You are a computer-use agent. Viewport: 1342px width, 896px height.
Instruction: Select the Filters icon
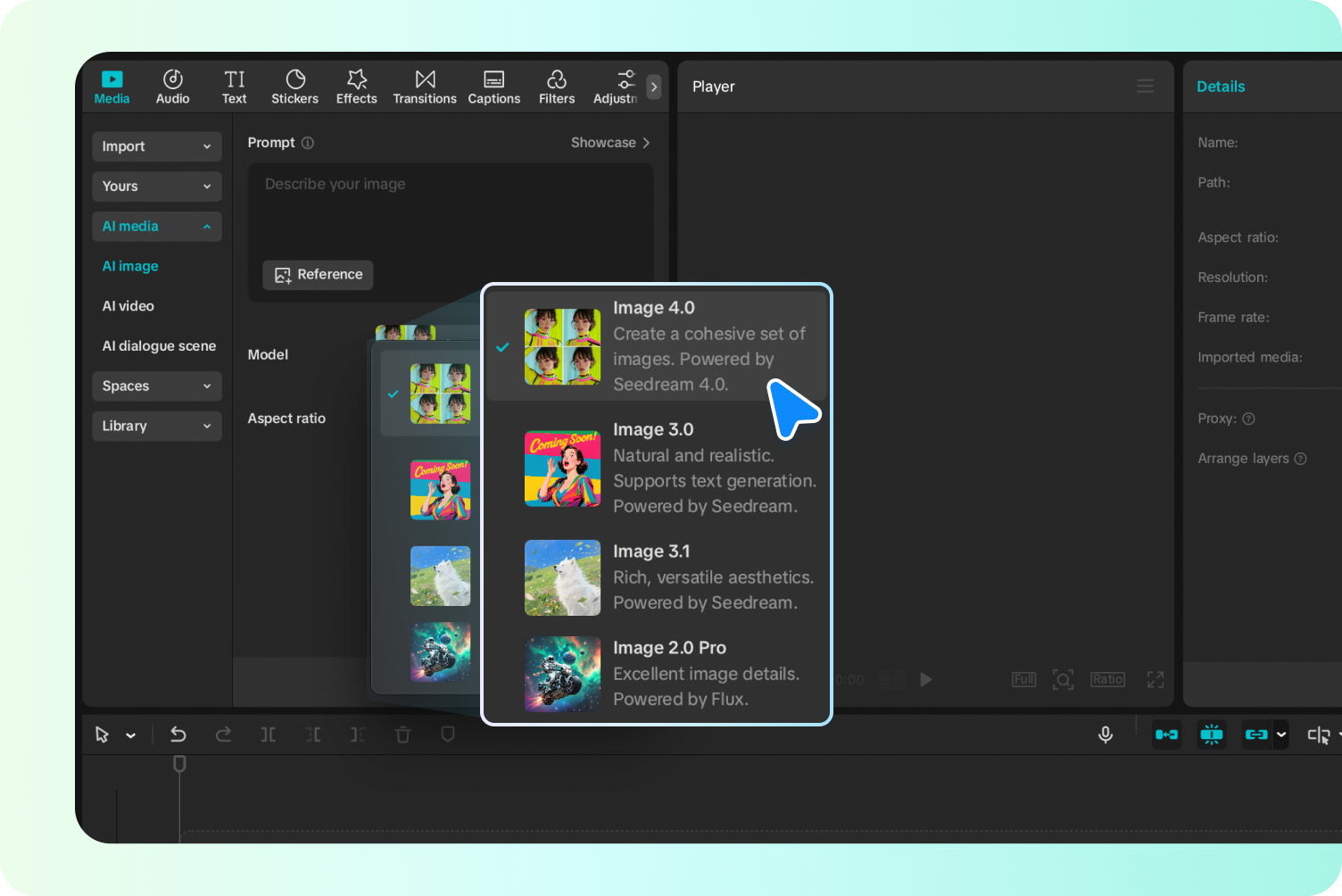(556, 86)
